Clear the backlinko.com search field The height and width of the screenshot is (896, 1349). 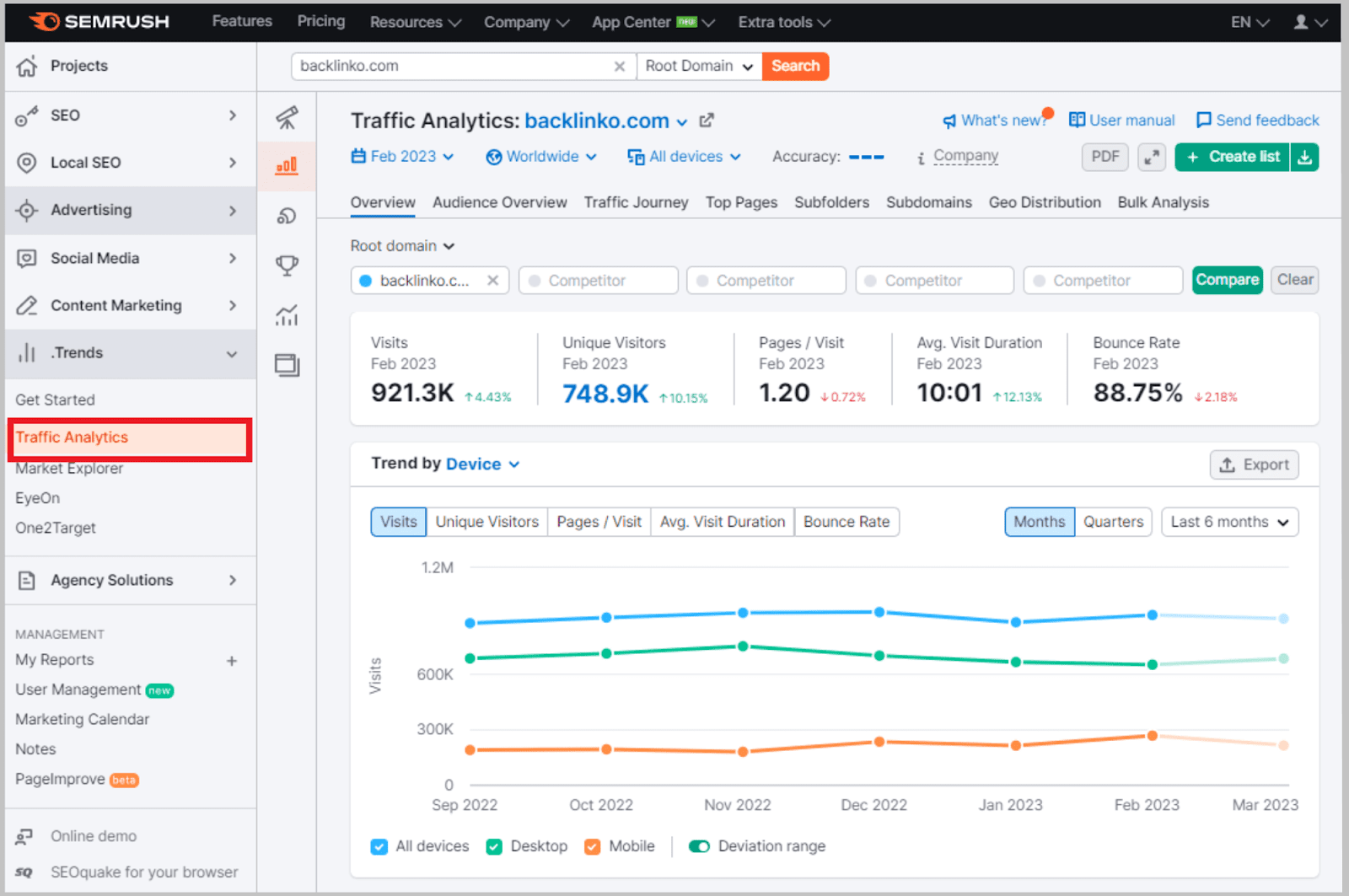[619, 67]
